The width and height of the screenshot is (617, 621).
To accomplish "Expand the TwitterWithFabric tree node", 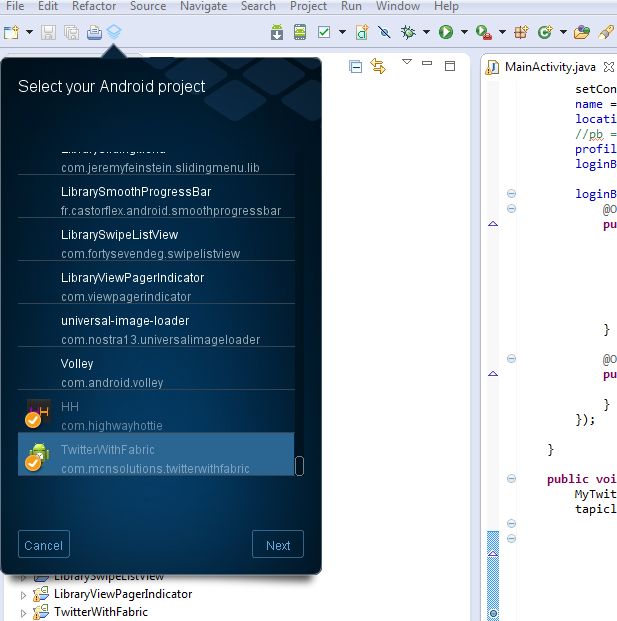I will pyautogui.click(x=25, y=612).
